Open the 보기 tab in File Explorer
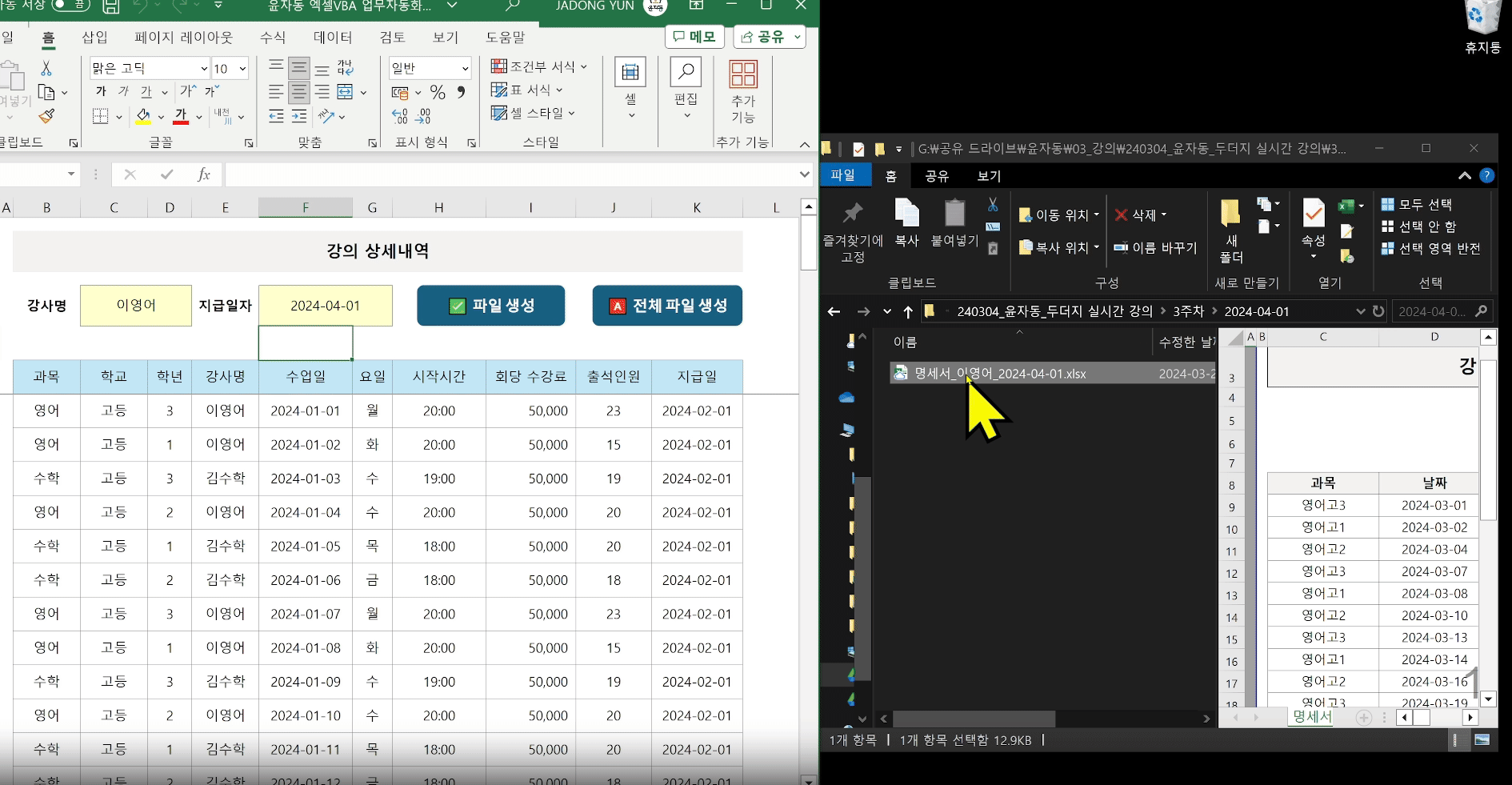 click(x=989, y=176)
